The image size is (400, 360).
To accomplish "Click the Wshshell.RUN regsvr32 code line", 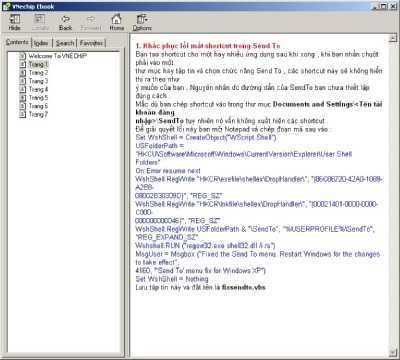I will (205, 246).
